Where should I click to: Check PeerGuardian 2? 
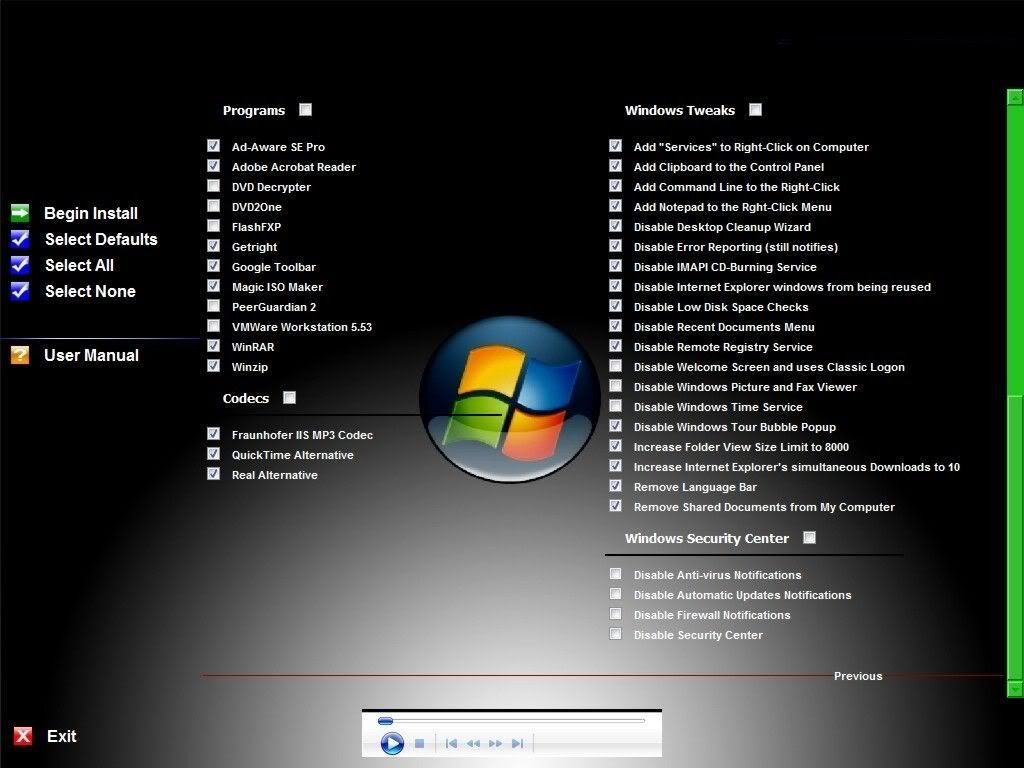tap(214, 306)
